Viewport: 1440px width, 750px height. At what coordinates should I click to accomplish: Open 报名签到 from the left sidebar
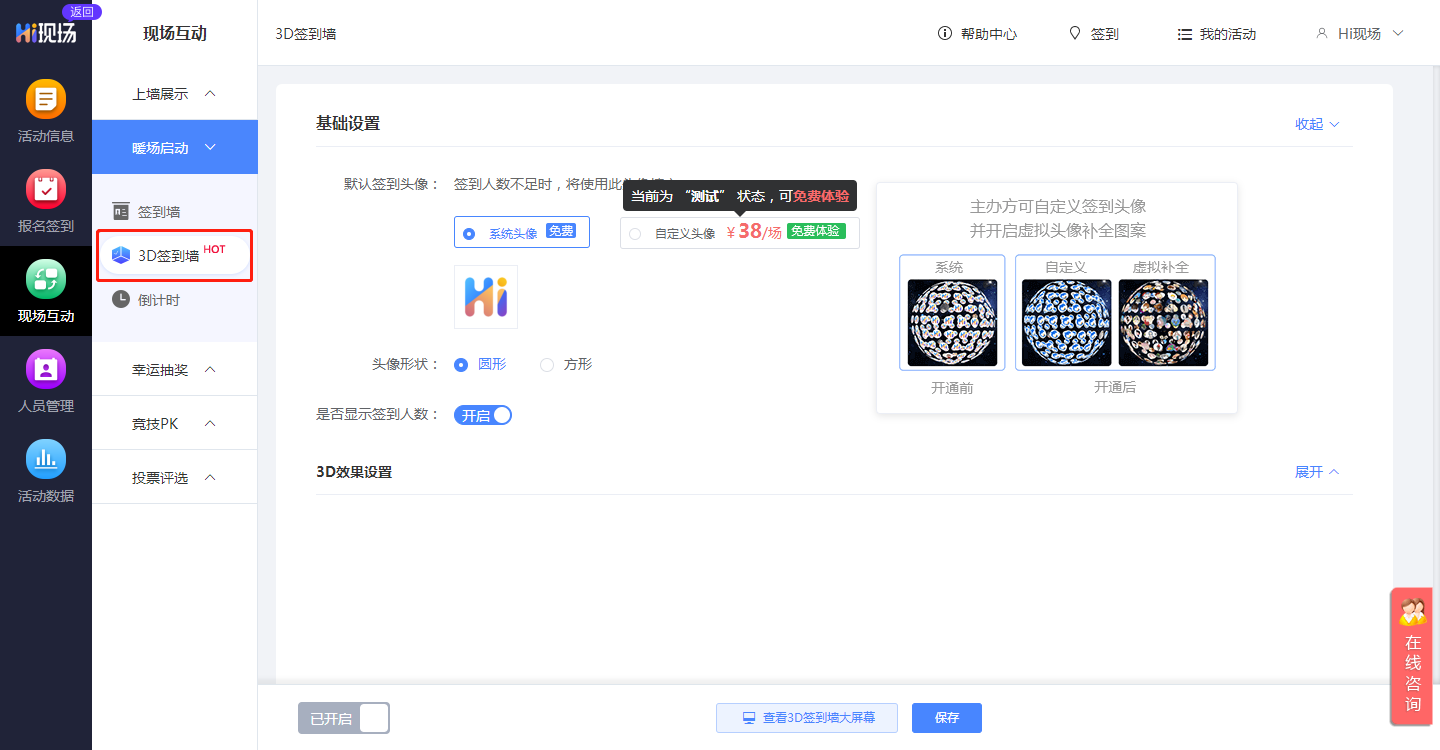click(45, 199)
